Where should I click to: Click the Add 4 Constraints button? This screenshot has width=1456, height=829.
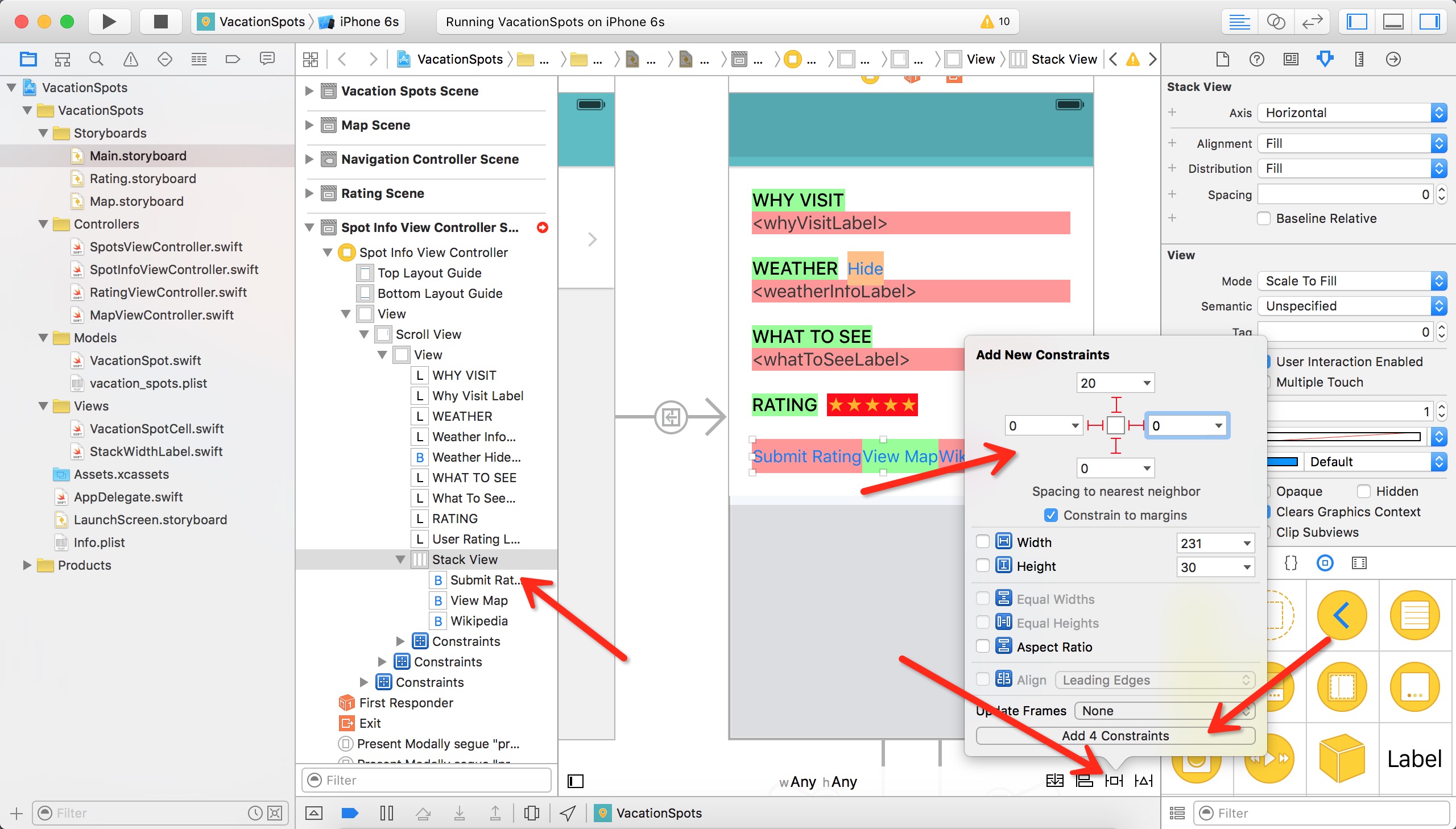[1115, 736]
